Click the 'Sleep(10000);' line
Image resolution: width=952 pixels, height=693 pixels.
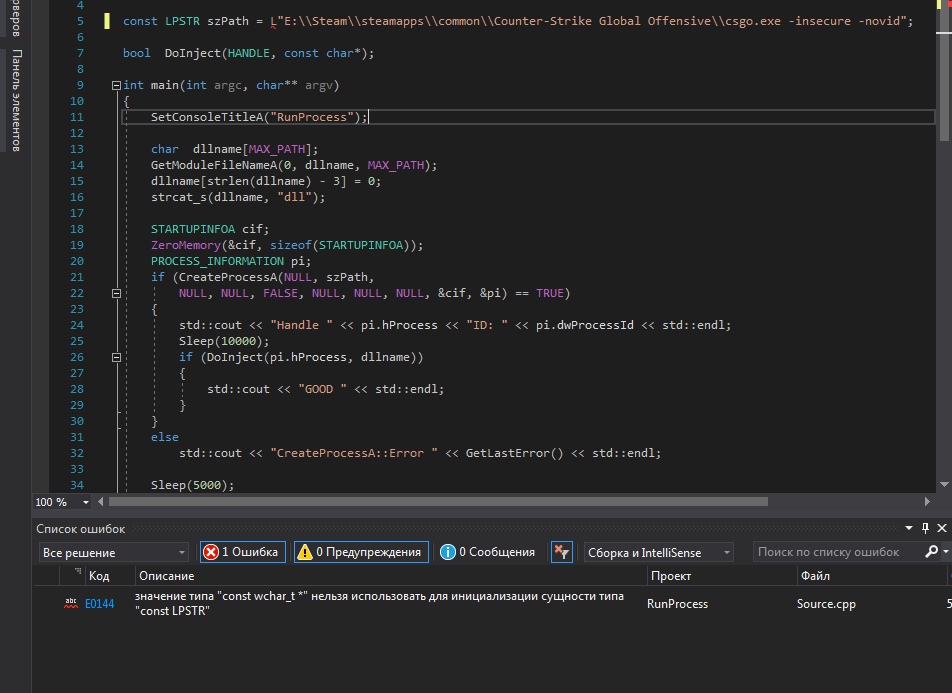tap(224, 341)
